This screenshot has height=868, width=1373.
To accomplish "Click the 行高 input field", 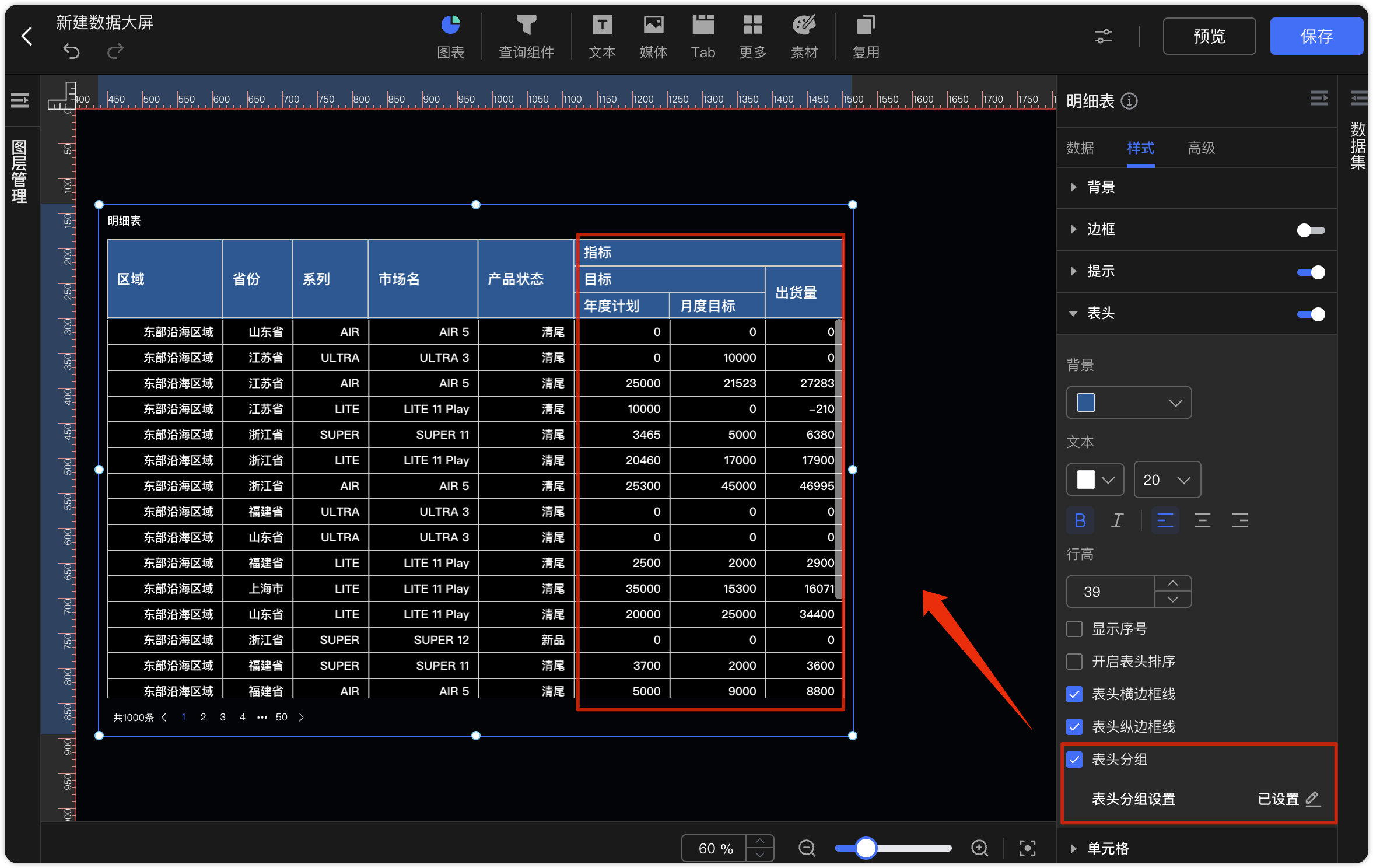I will point(1110,591).
